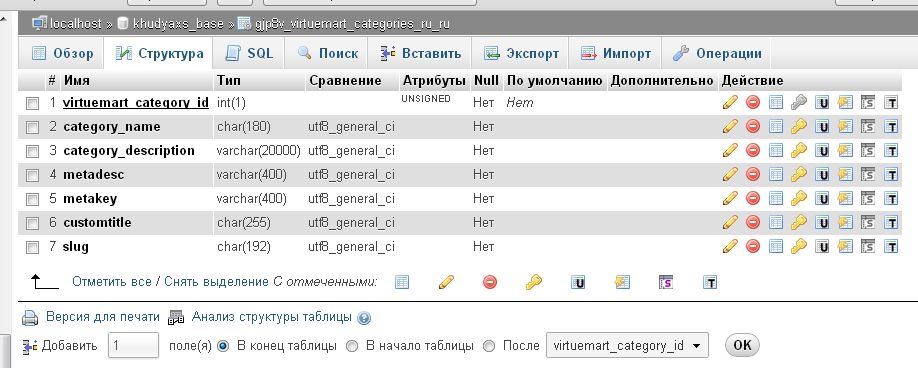
Task: Check the virtuemart_category_id row checkbox
Action: (32, 104)
